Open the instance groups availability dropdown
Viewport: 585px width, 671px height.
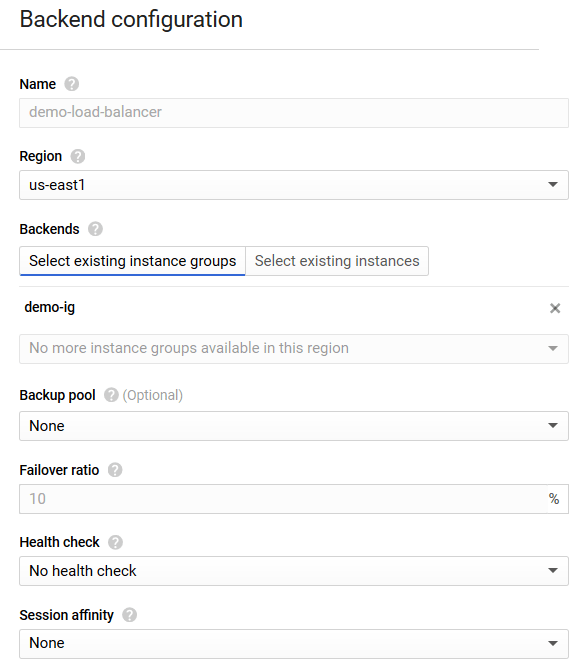(294, 349)
